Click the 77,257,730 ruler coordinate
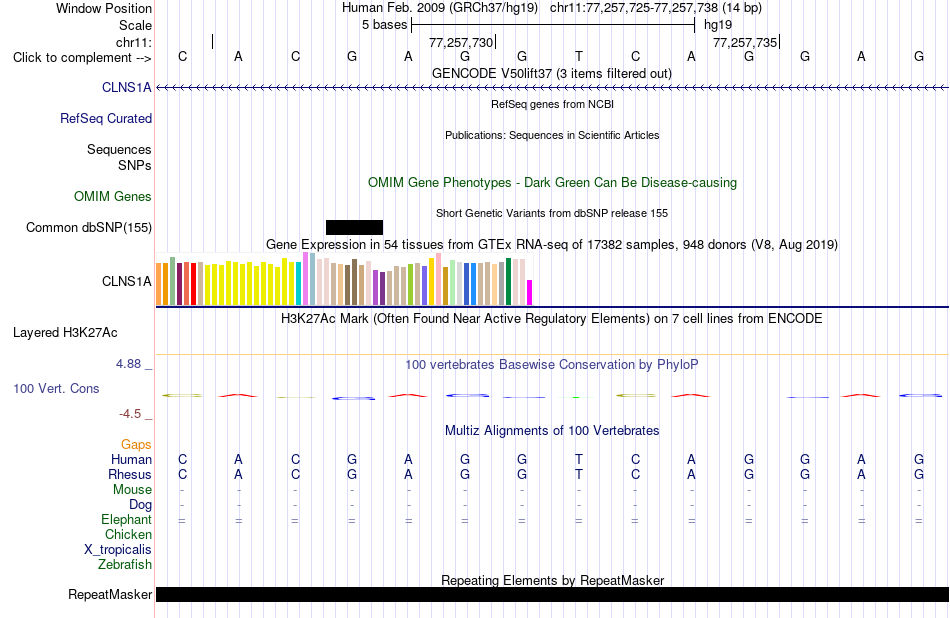Viewport: 950px width, 618px height. pos(461,42)
